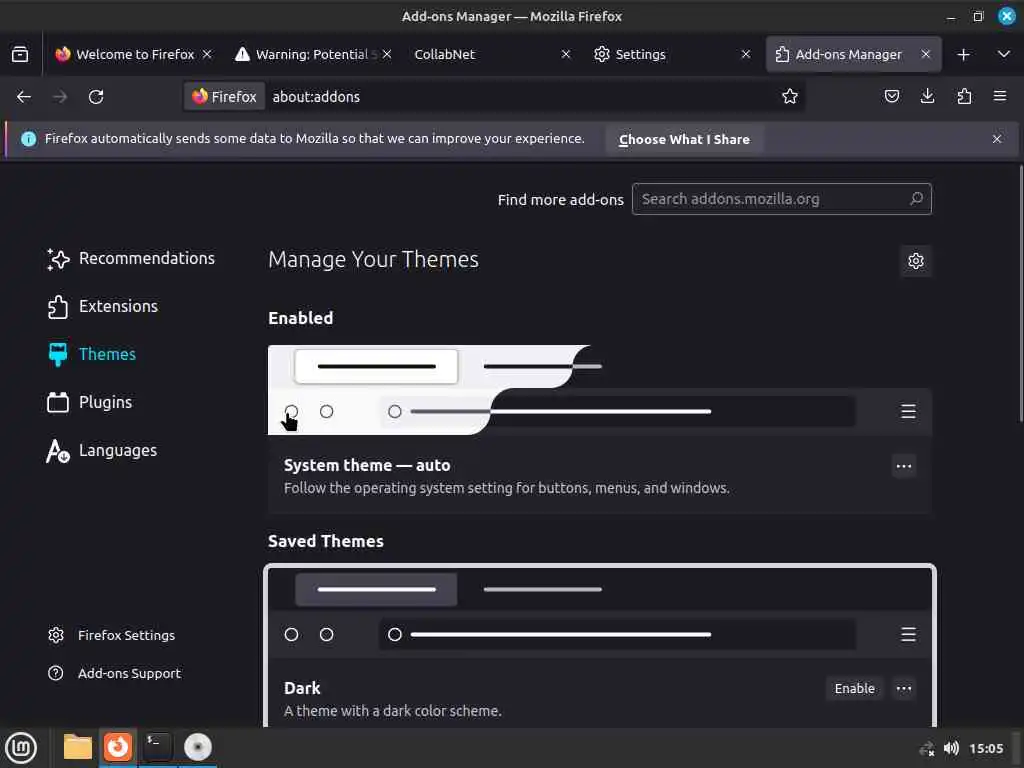Open Firefox Settings link in sidebar
This screenshot has width=1024, height=768.
(x=112, y=635)
